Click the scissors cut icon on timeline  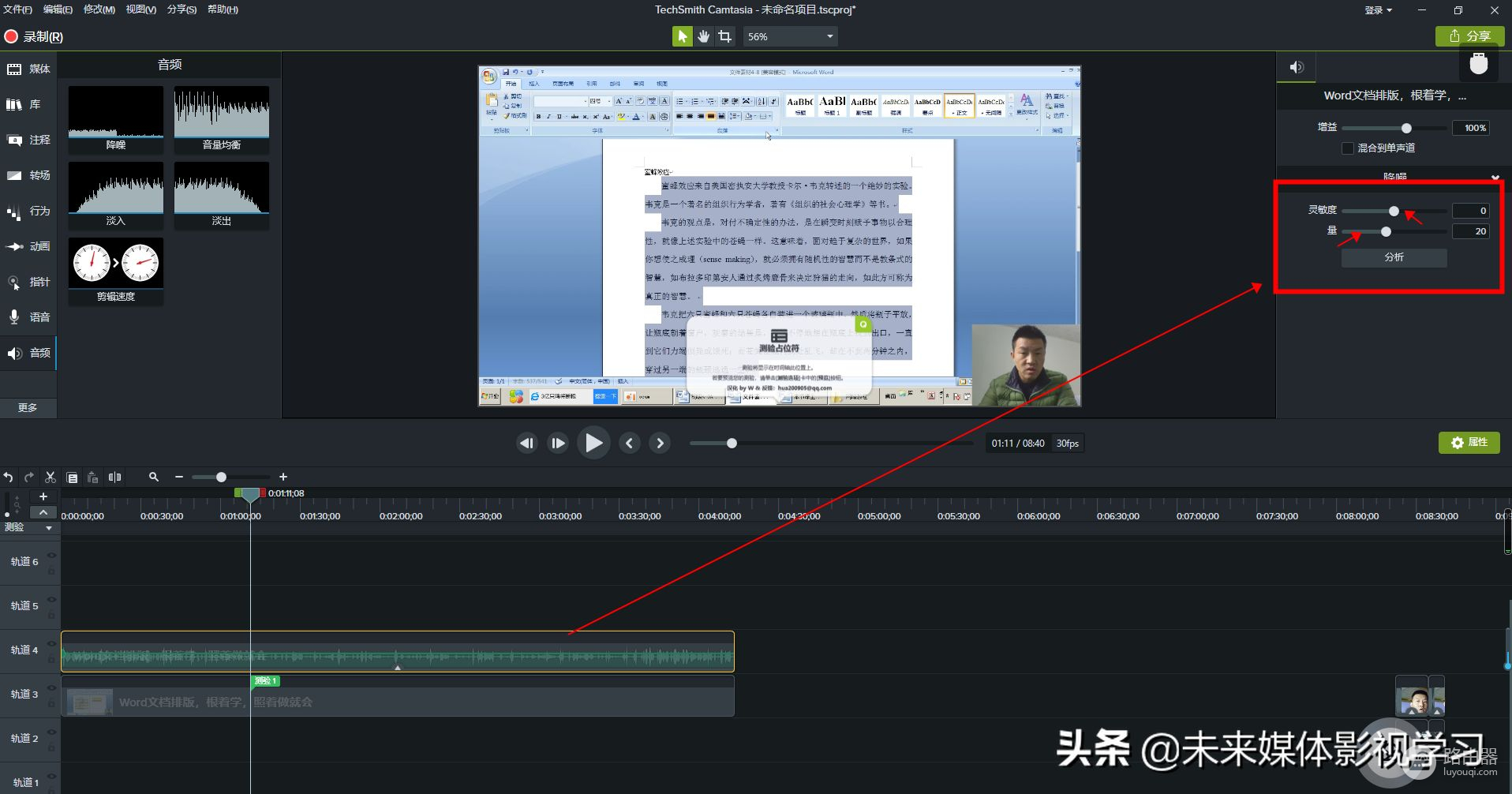(51, 477)
